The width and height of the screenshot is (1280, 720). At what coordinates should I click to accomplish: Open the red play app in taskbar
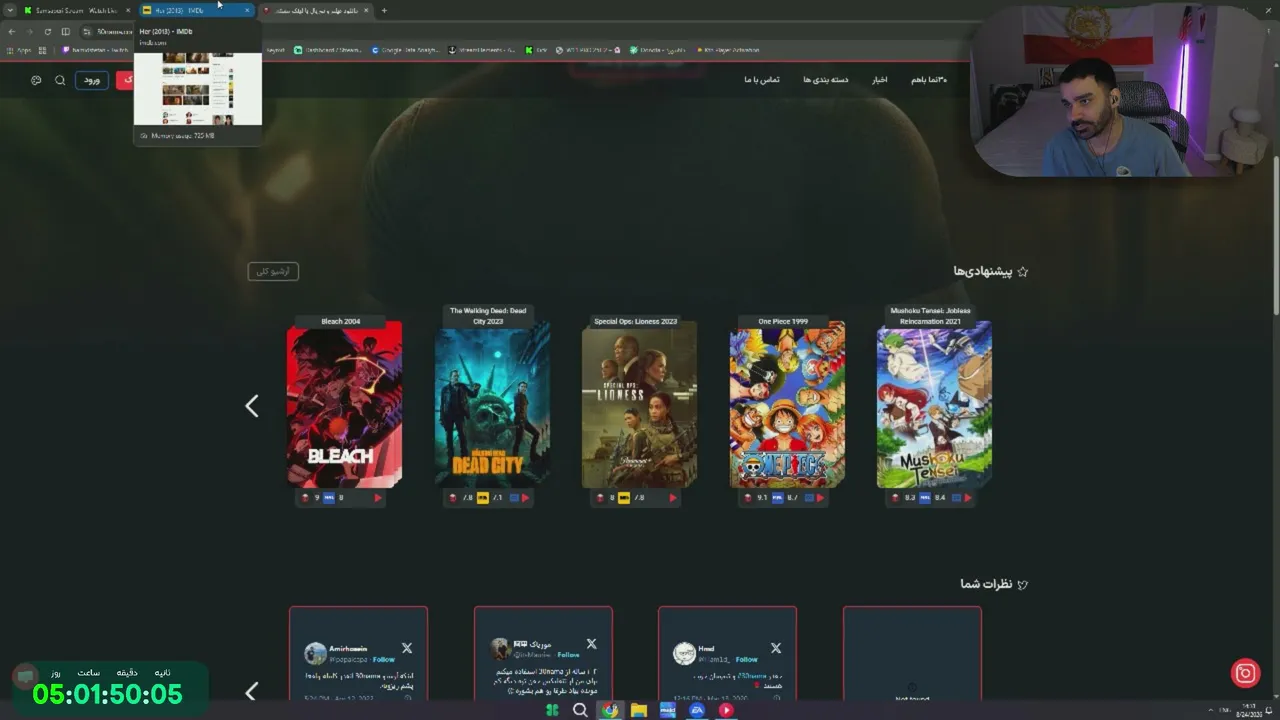[726, 710]
